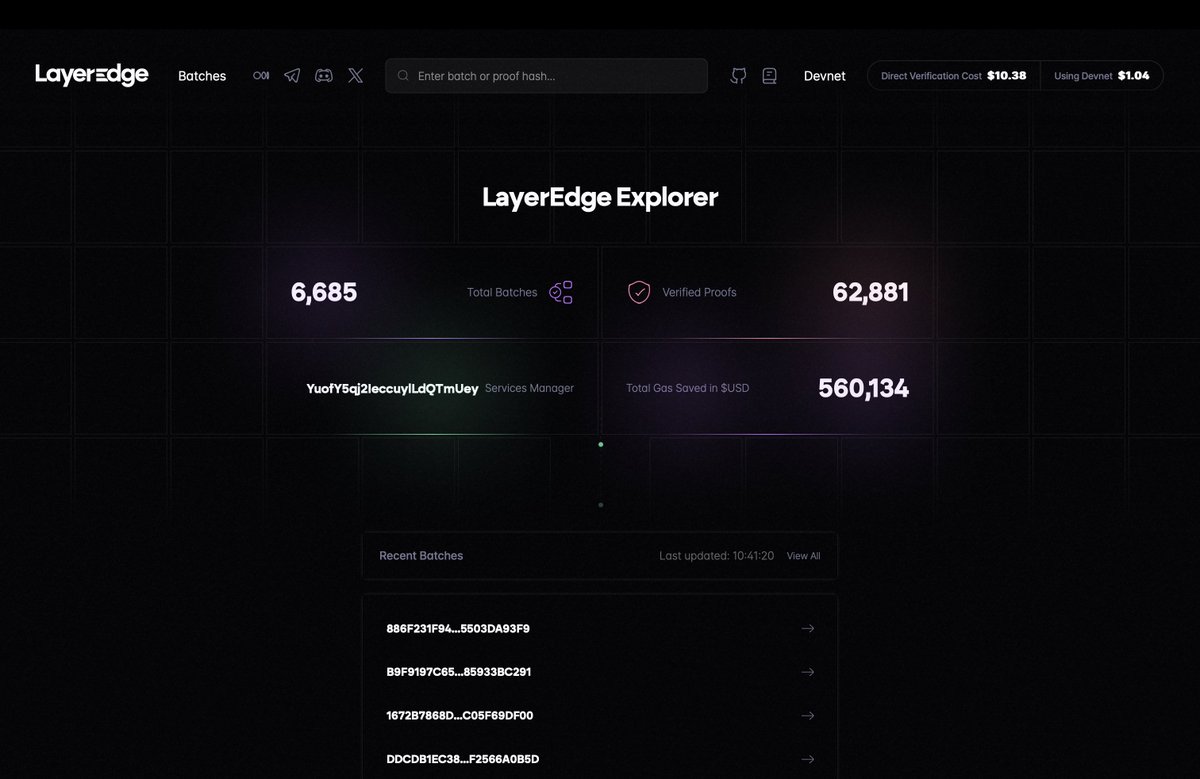
Task: Click the LayerEdge Explorer heading
Action: click(x=600, y=197)
